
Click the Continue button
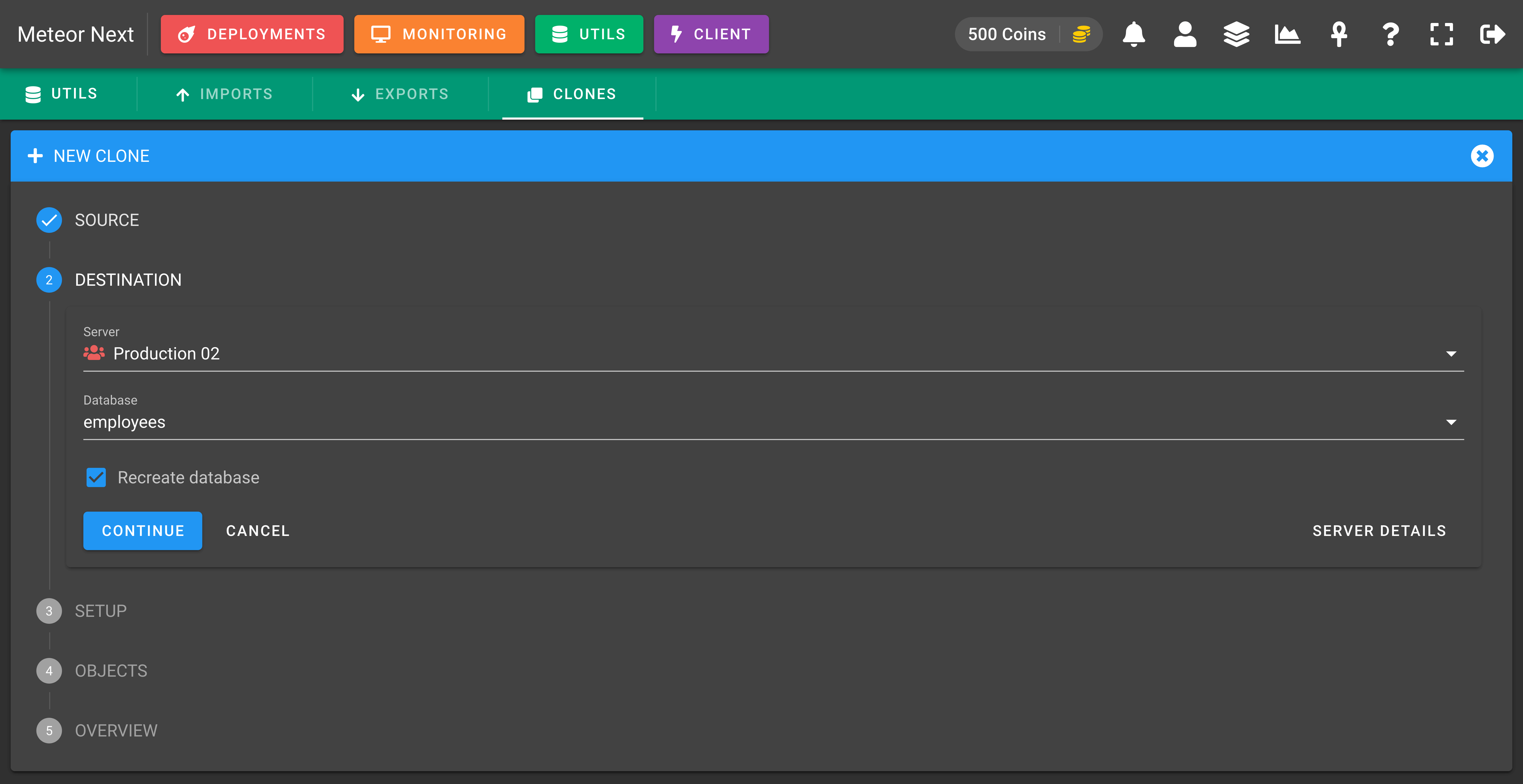coord(142,531)
